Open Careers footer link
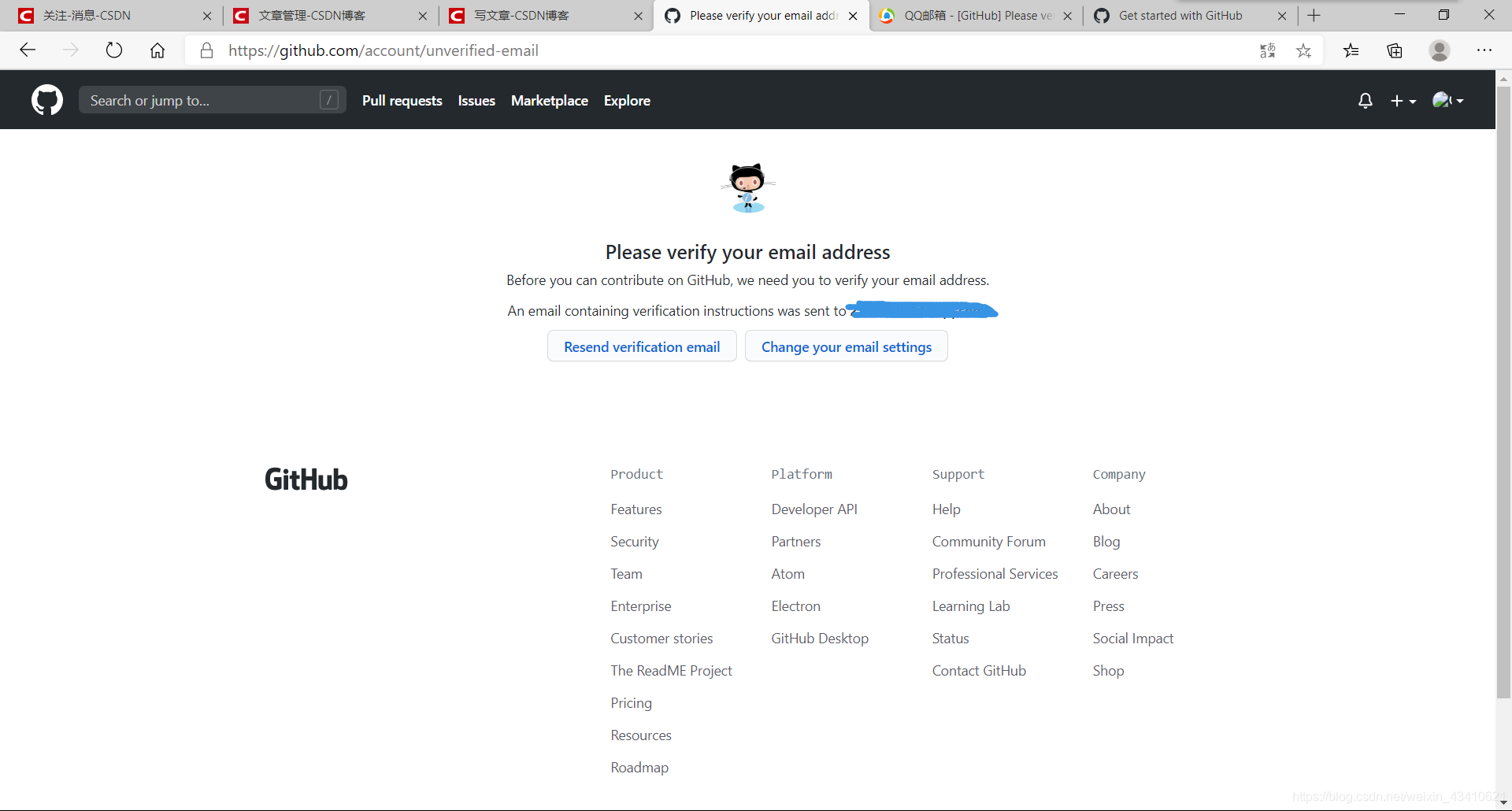 click(x=1115, y=574)
